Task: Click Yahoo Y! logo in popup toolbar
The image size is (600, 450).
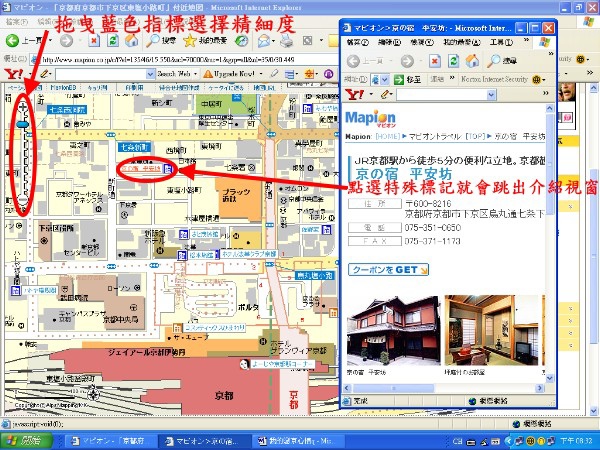Action: [354, 94]
